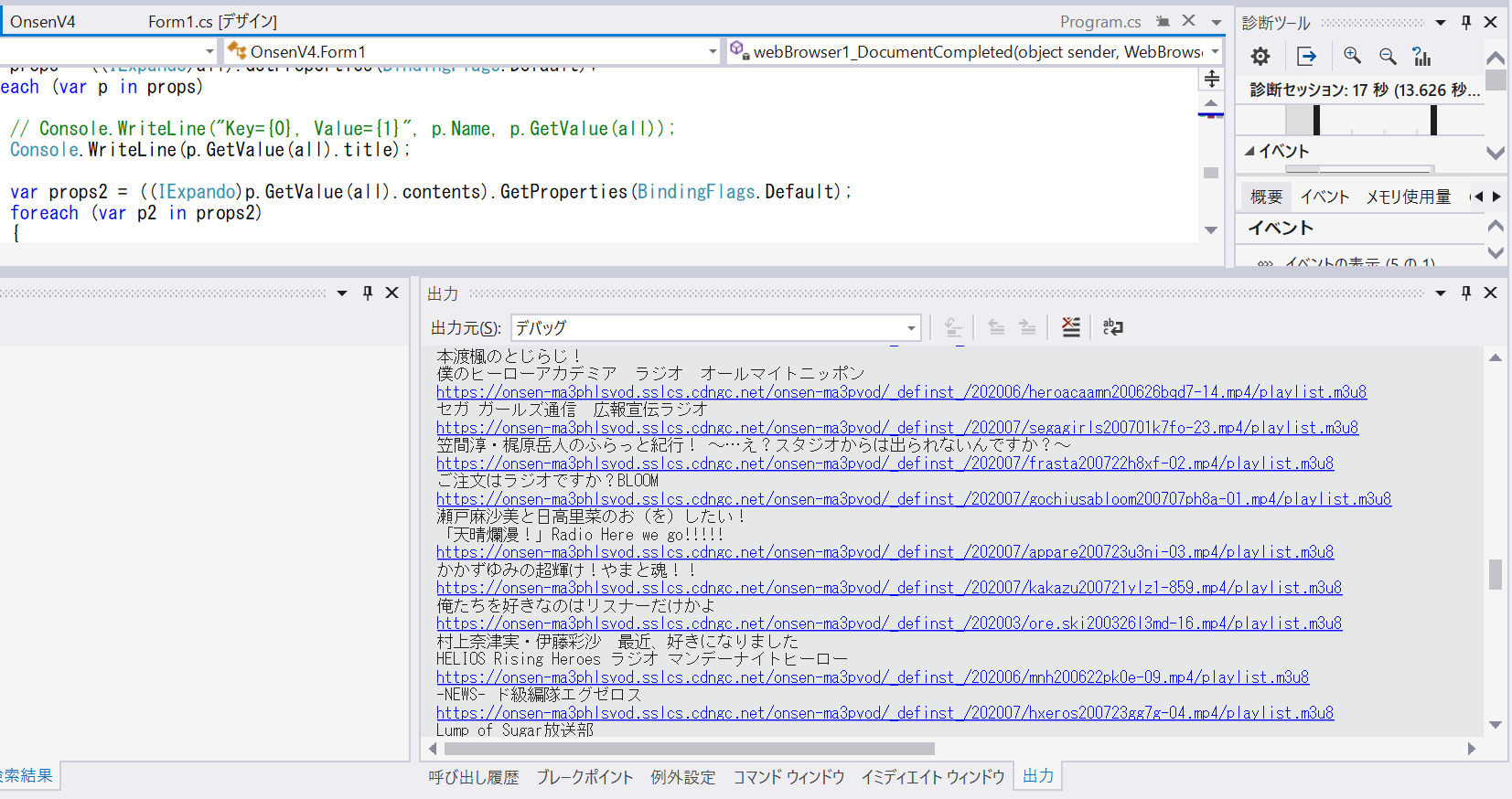Click the find message in code icon
The width and height of the screenshot is (1512, 799).
point(953,327)
